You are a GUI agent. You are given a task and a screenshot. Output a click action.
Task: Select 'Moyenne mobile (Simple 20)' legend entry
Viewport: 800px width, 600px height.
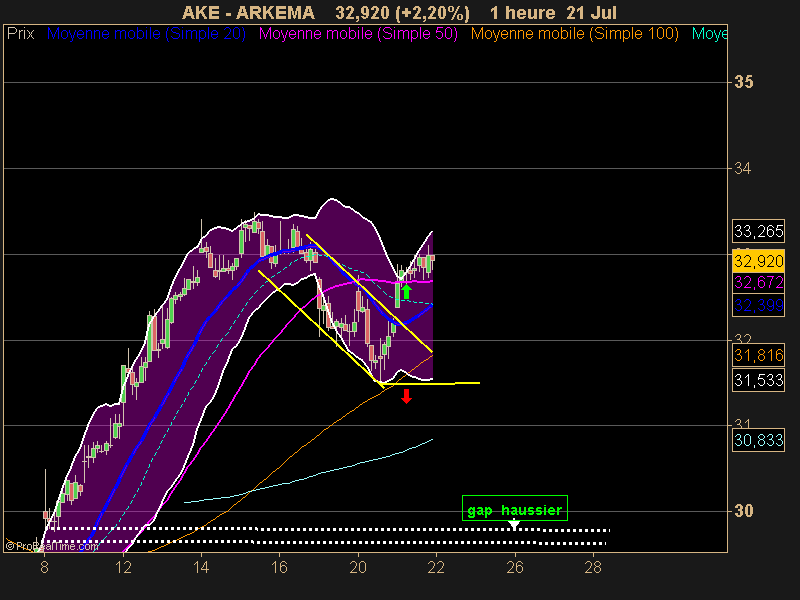(x=146, y=34)
